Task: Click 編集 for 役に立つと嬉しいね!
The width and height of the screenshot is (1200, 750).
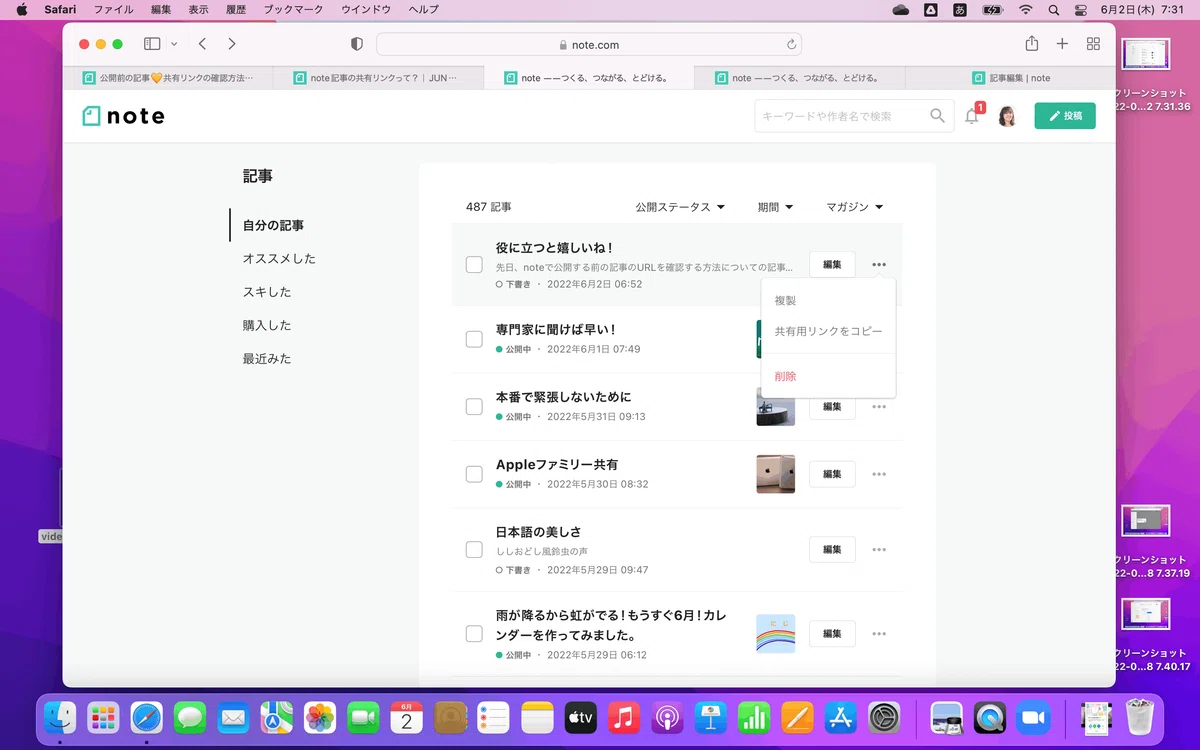Action: coord(832,265)
